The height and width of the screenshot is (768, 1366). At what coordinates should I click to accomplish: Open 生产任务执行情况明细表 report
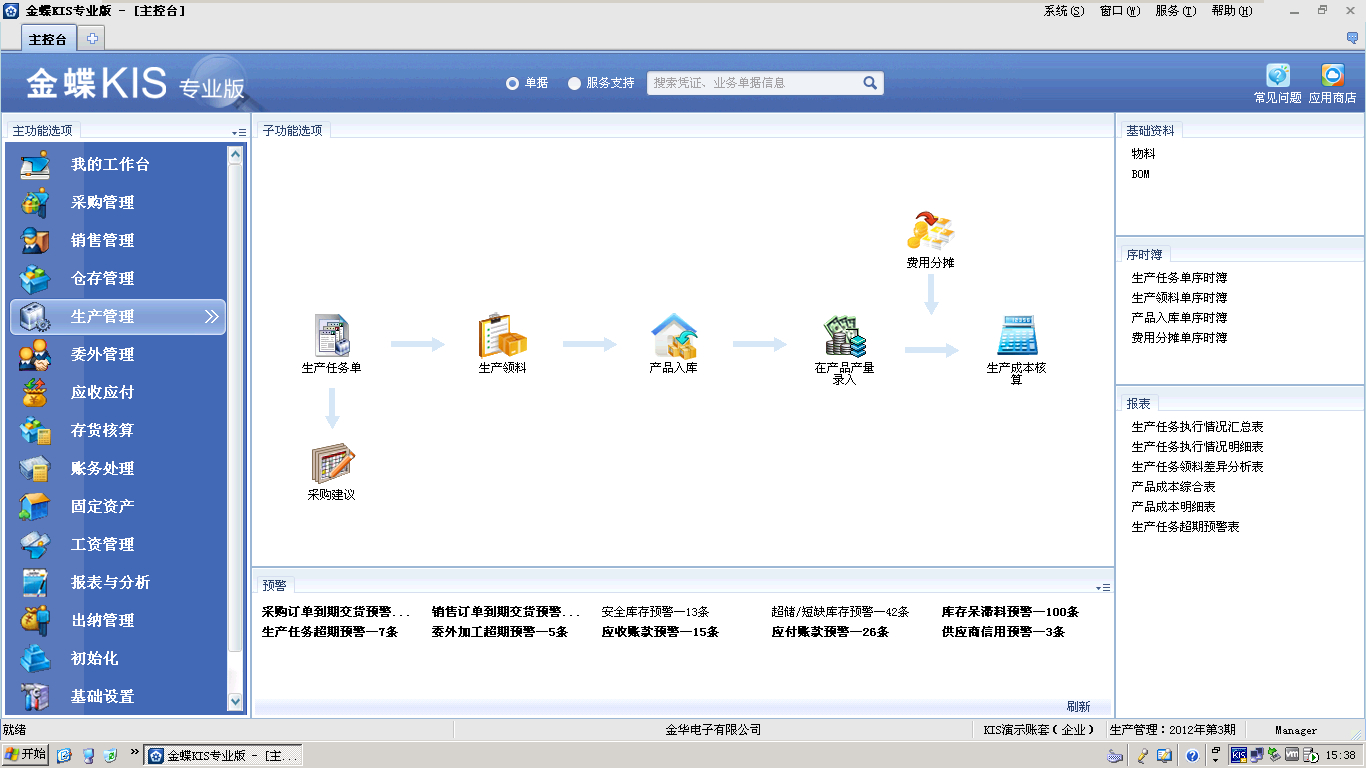[1197, 447]
